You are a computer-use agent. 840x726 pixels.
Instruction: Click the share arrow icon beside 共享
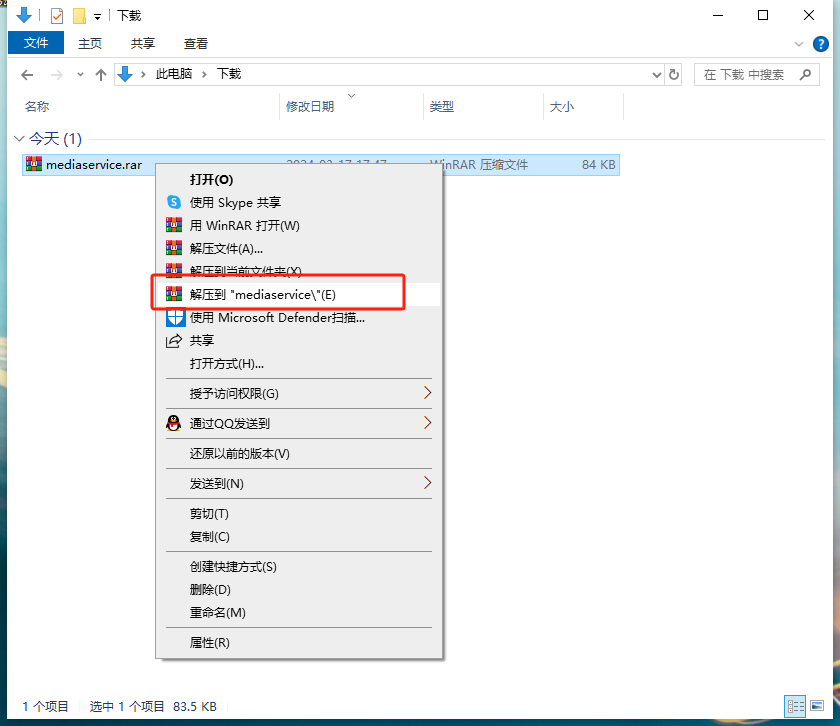(x=174, y=341)
